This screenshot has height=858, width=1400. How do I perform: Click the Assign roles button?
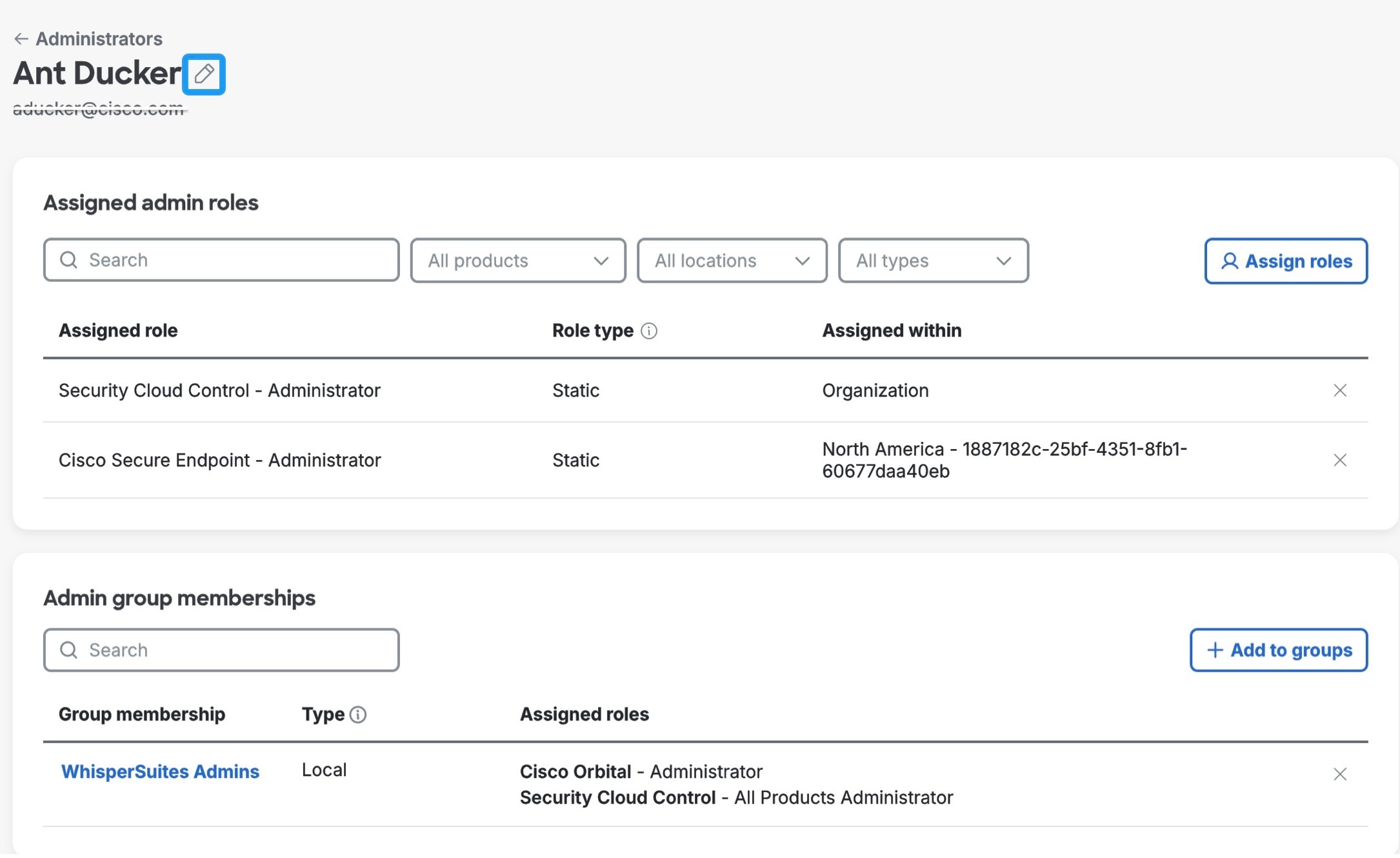tap(1286, 261)
